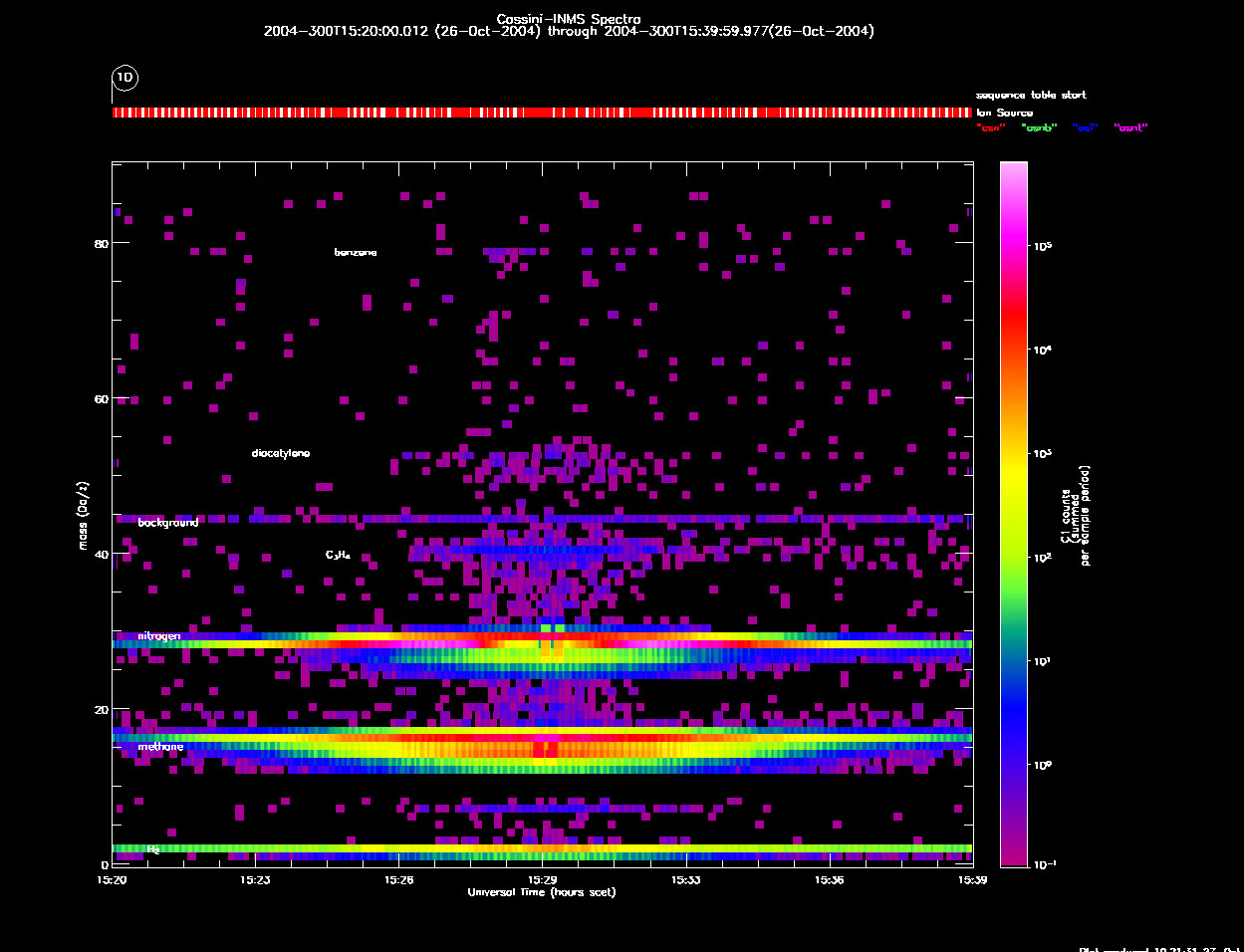This screenshot has height=952, width=1244.
Task: Click the circled 1D marker icon
Action: click(x=125, y=78)
